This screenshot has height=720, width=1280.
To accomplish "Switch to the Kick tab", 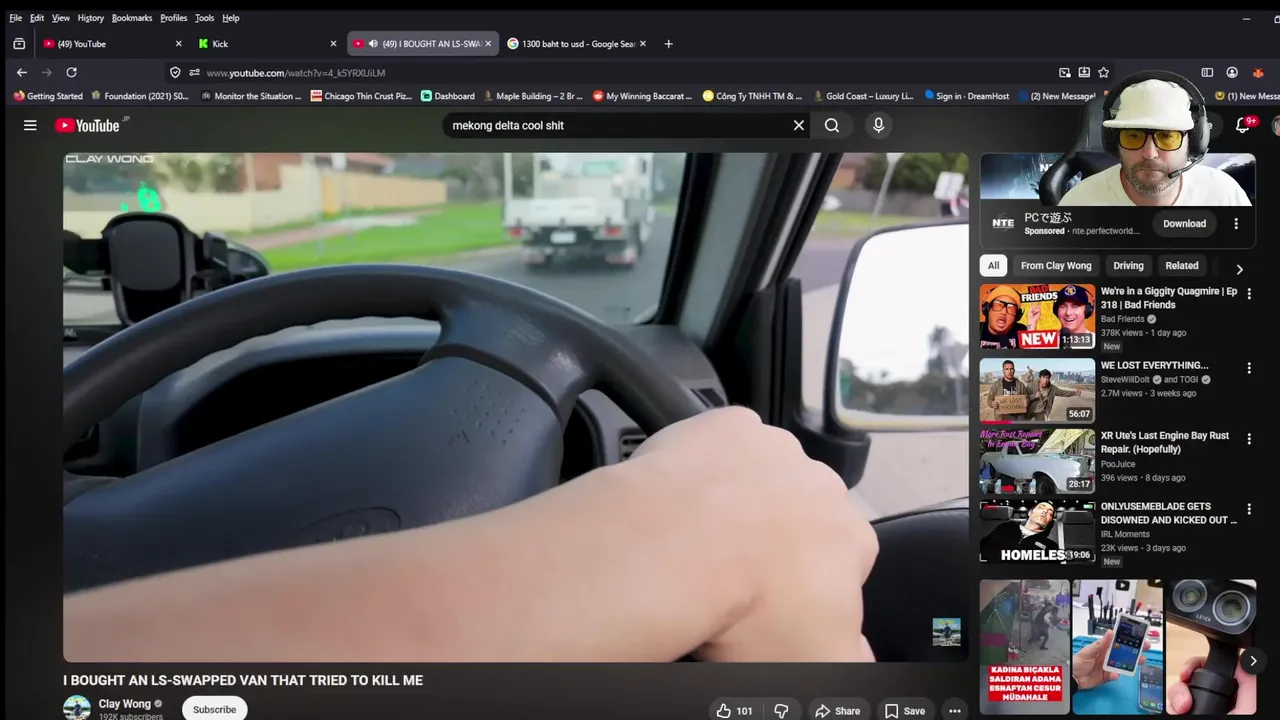I will [x=267, y=44].
